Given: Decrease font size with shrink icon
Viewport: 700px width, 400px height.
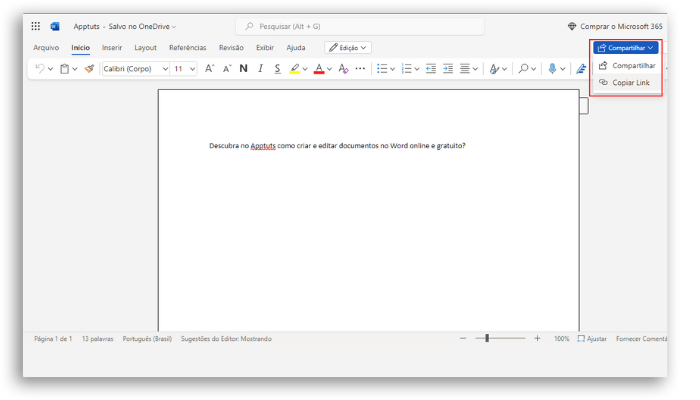Looking at the screenshot, I should (227, 68).
